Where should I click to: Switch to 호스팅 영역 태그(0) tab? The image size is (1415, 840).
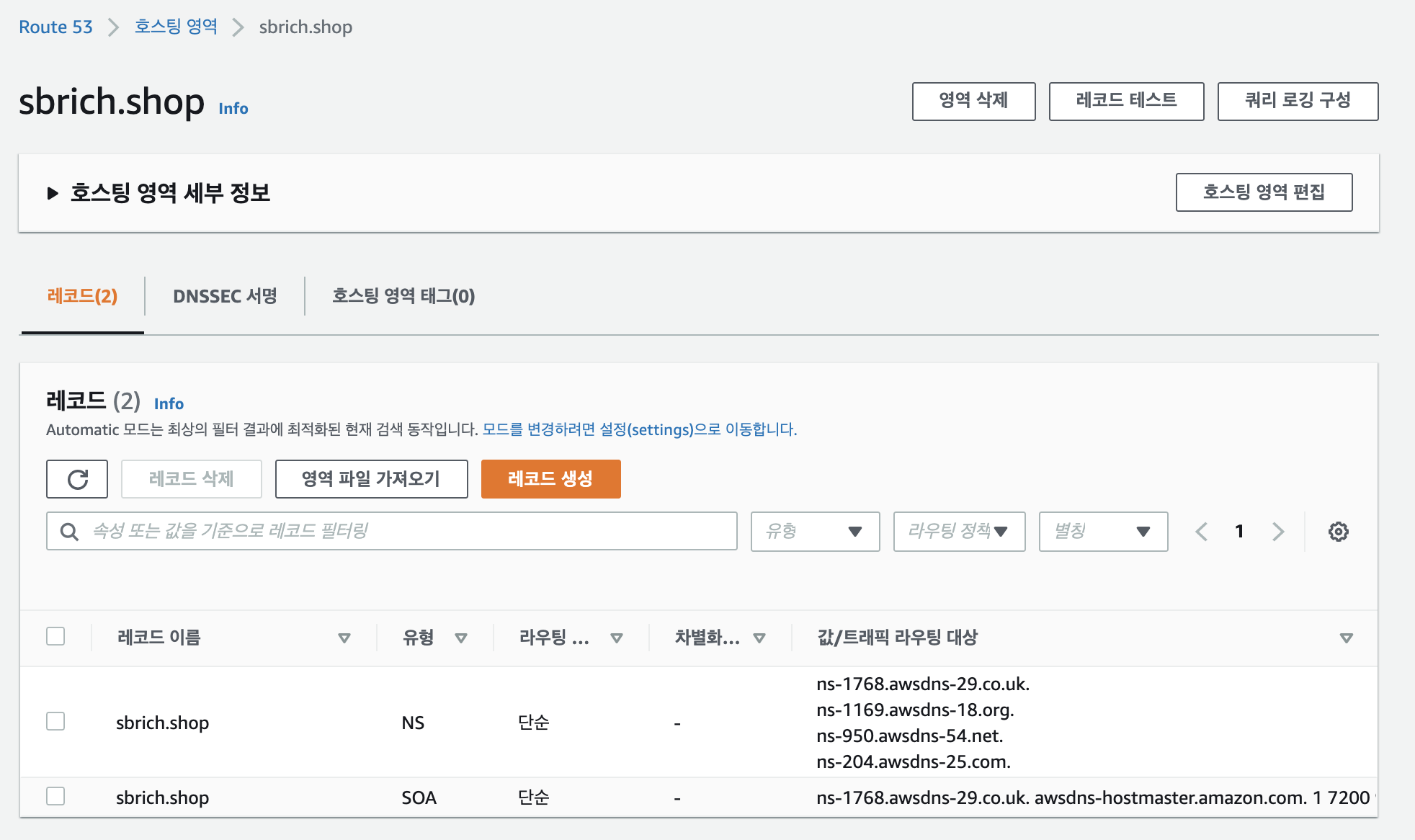tap(403, 296)
